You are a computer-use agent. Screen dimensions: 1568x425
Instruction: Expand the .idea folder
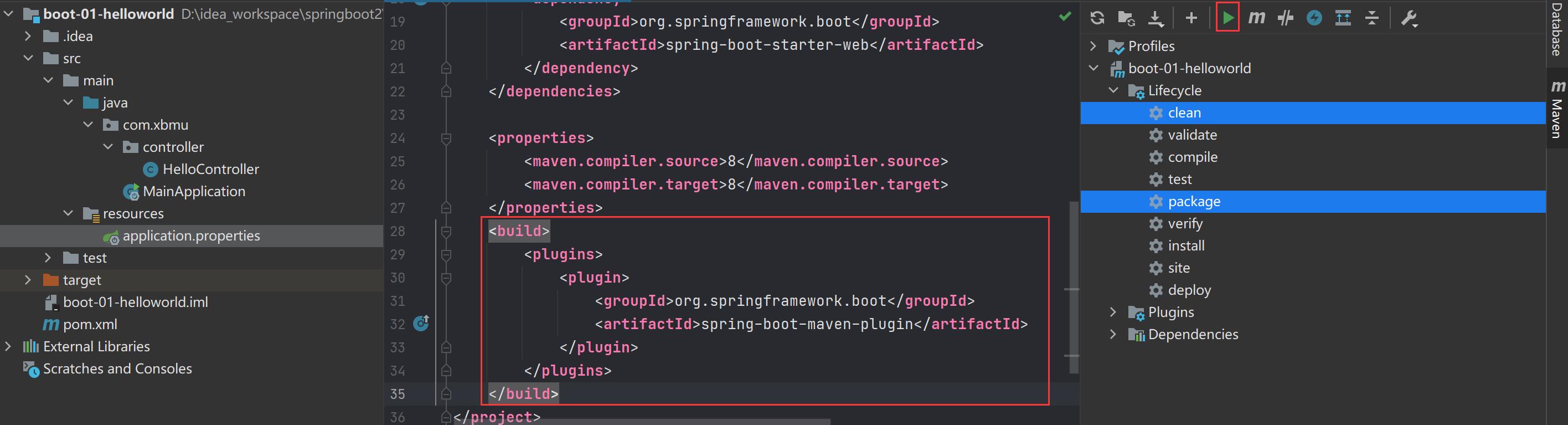(x=28, y=36)
